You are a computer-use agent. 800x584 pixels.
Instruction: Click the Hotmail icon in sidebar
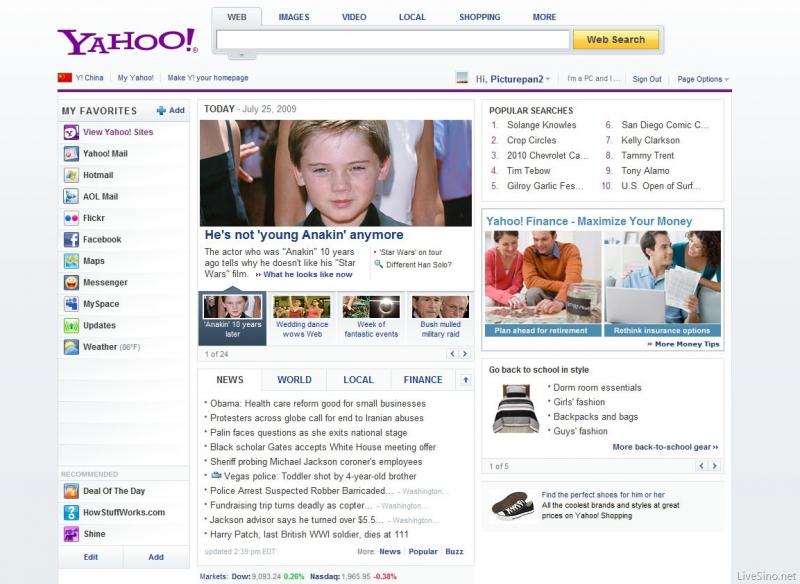(x=71, y=175)
